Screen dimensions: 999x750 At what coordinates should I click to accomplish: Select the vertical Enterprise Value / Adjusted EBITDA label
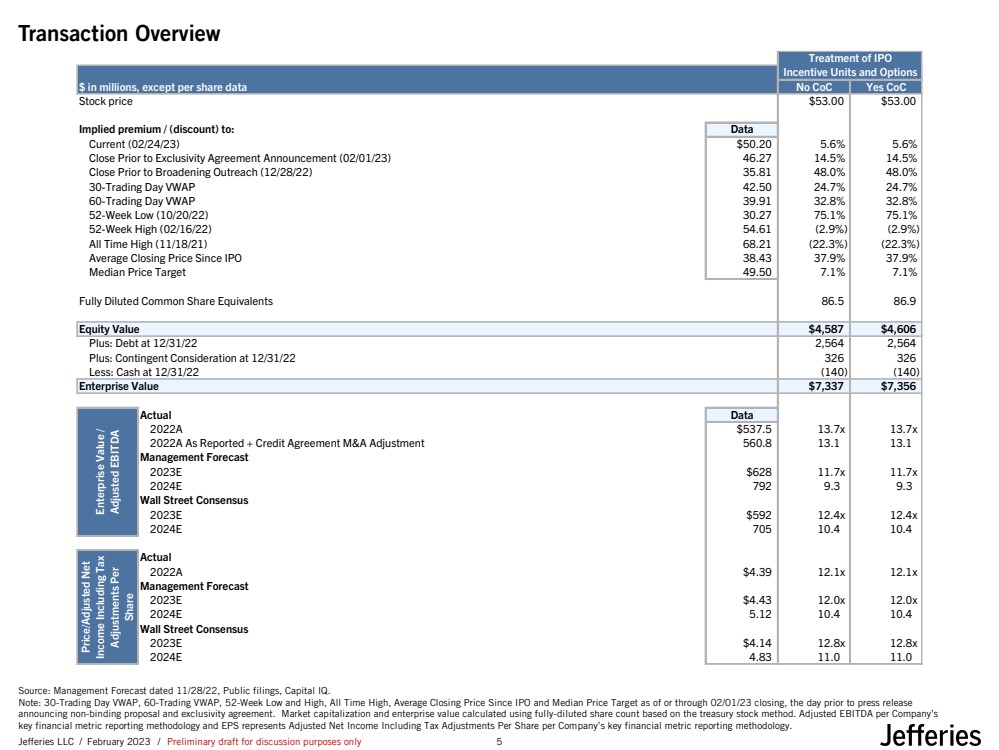pos(105,471)
